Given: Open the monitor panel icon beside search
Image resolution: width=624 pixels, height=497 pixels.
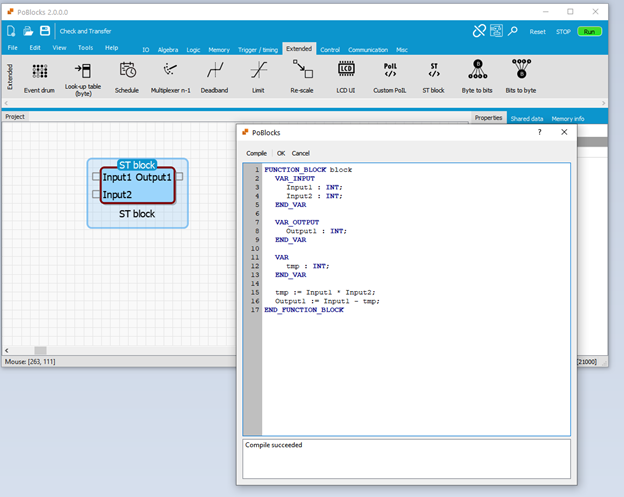Looking at the screenshot, I should pos(496,31).
